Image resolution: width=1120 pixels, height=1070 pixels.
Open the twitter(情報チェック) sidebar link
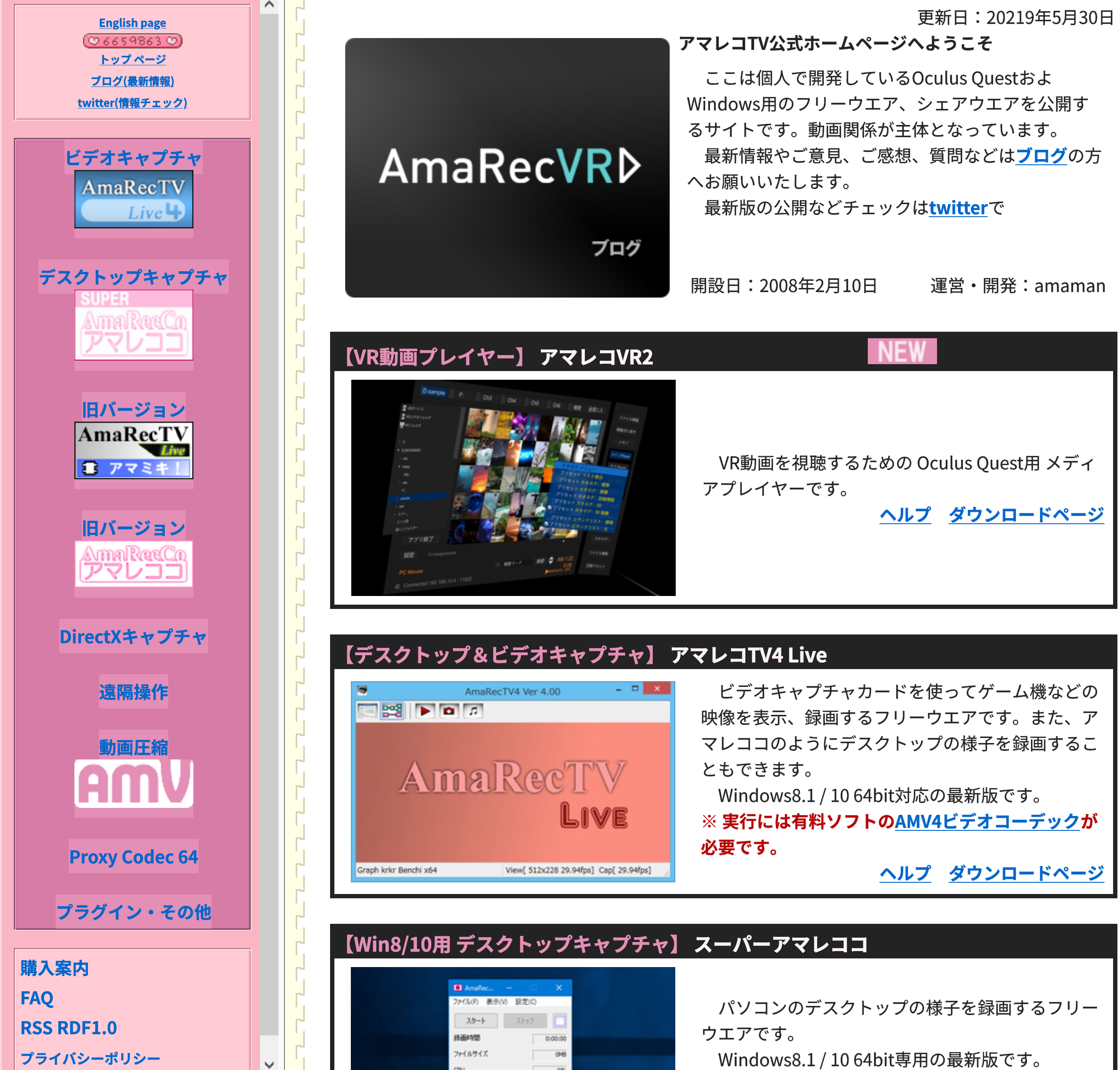pyautogui.click(x=132, y=103)
